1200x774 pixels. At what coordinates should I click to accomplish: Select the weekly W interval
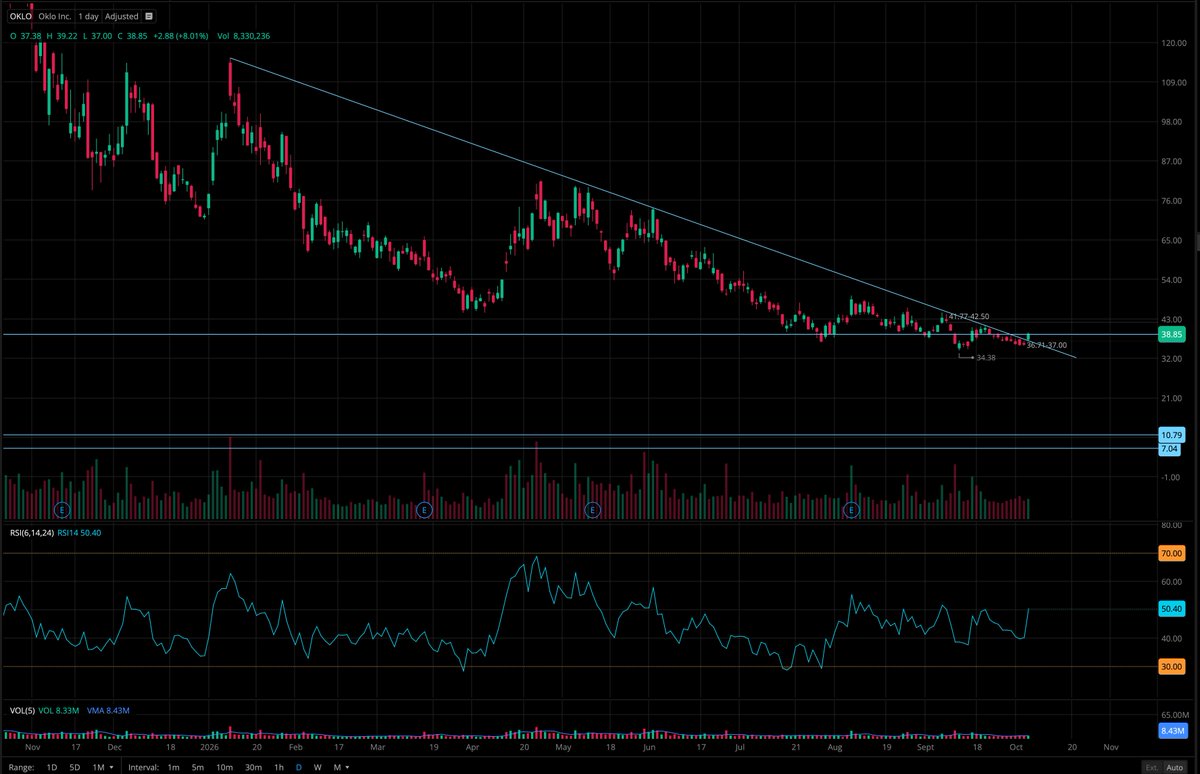(317, 767)
